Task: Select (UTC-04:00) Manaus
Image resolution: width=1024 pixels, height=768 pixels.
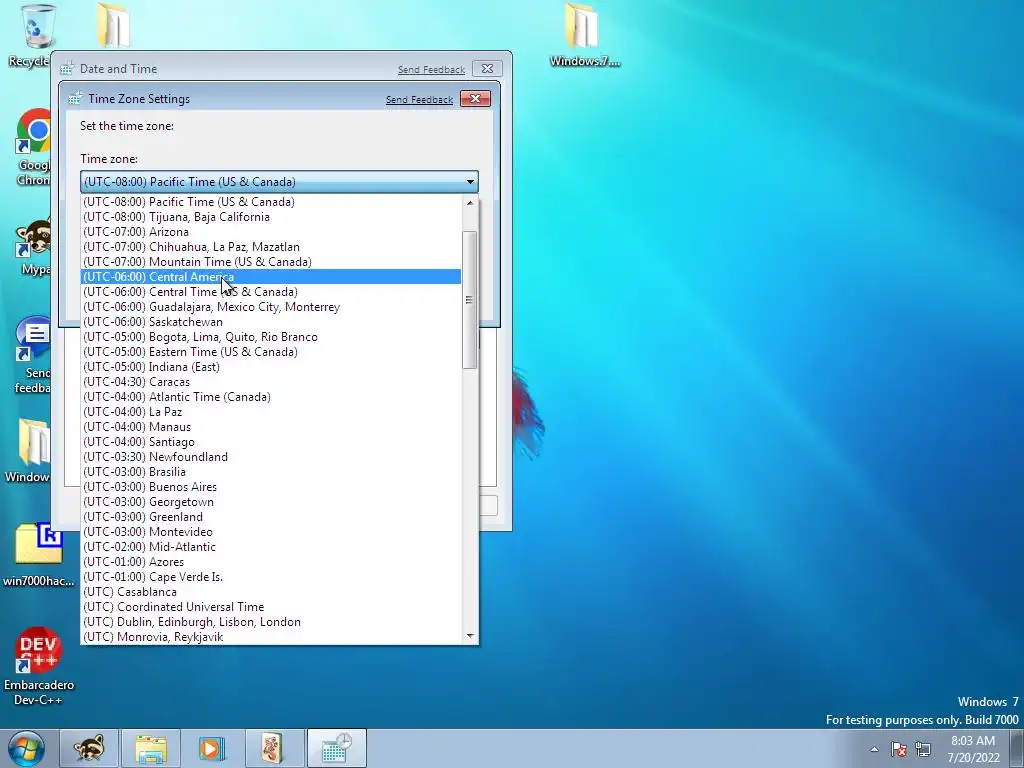Action: tap(271, 427)
